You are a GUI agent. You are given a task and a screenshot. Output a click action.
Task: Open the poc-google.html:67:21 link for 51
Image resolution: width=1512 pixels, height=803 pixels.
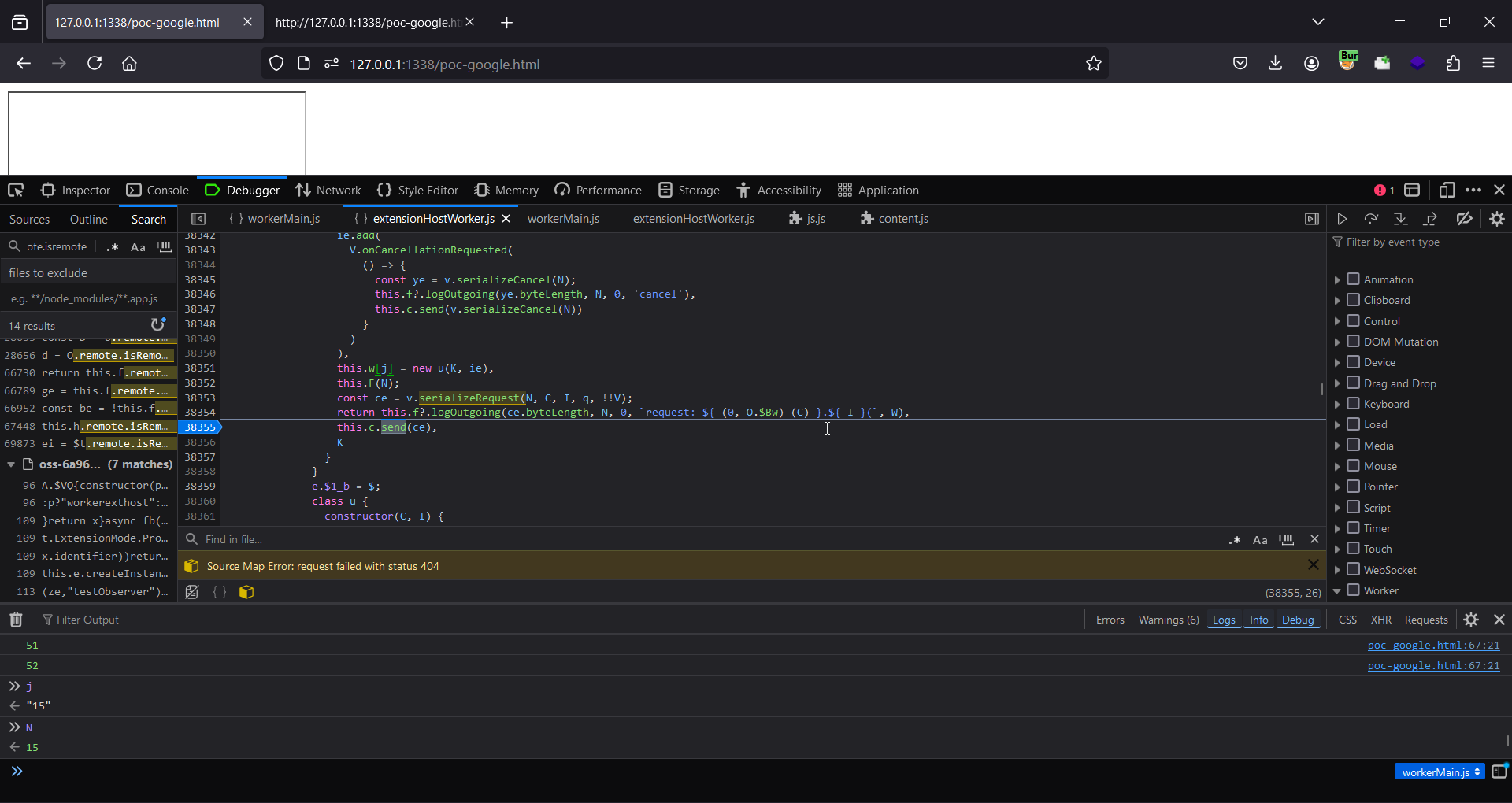tap(1433, 645)
